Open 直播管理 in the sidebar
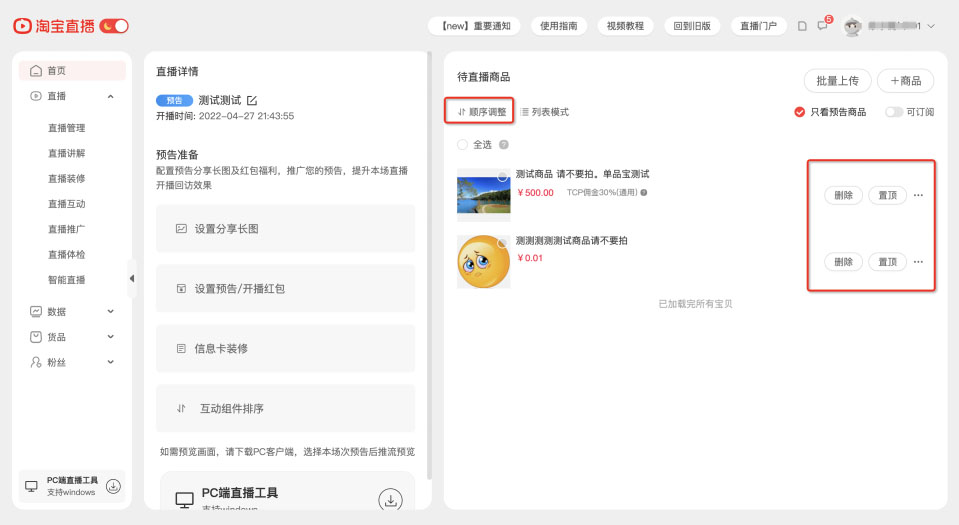Image resolution: width=959 pixels, height=525 pixels. tap(66, 128)
